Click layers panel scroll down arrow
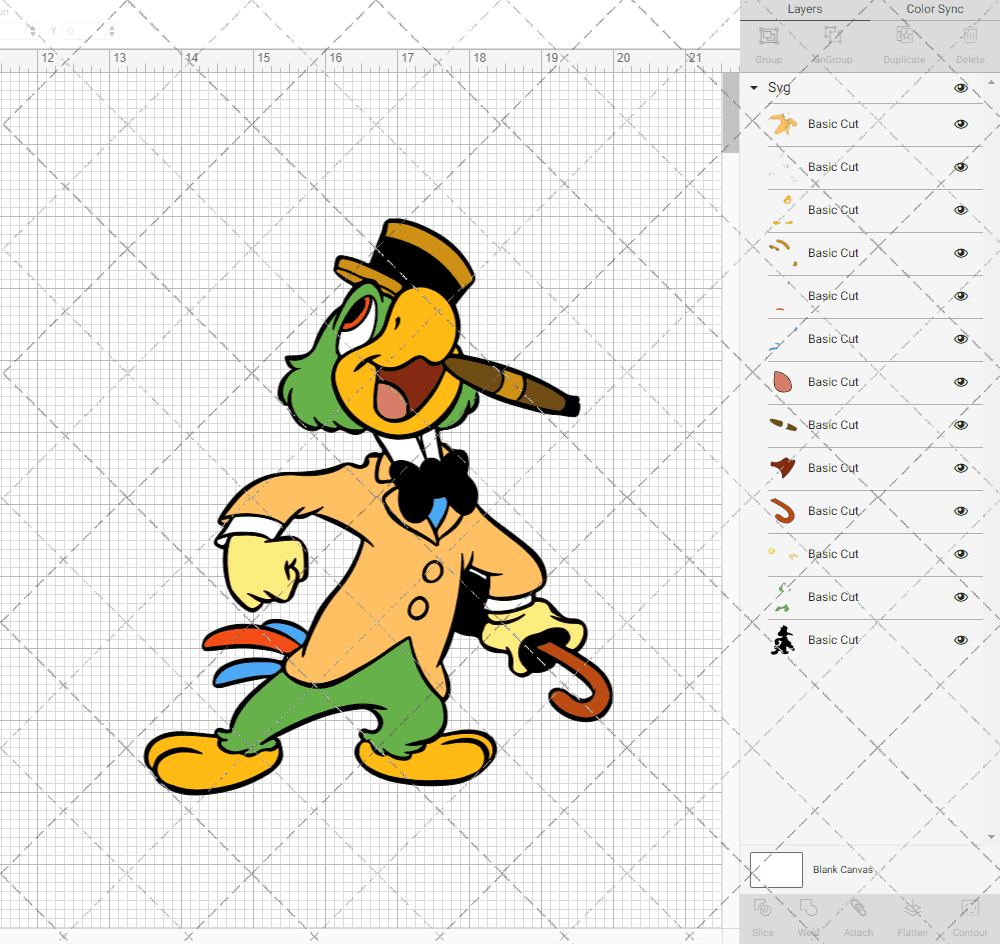Screen dimensions: 1000x944 [990, 837]
